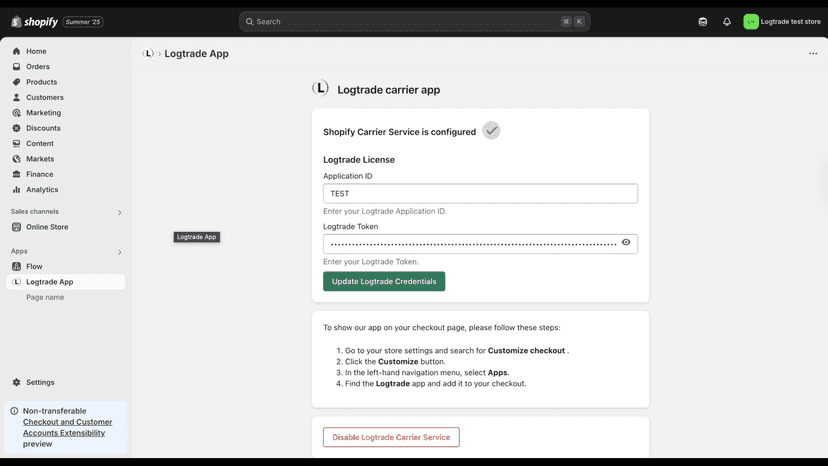828x466 pixels.
Task: Click the Markets globe icon
Action: tap(16, 159)
